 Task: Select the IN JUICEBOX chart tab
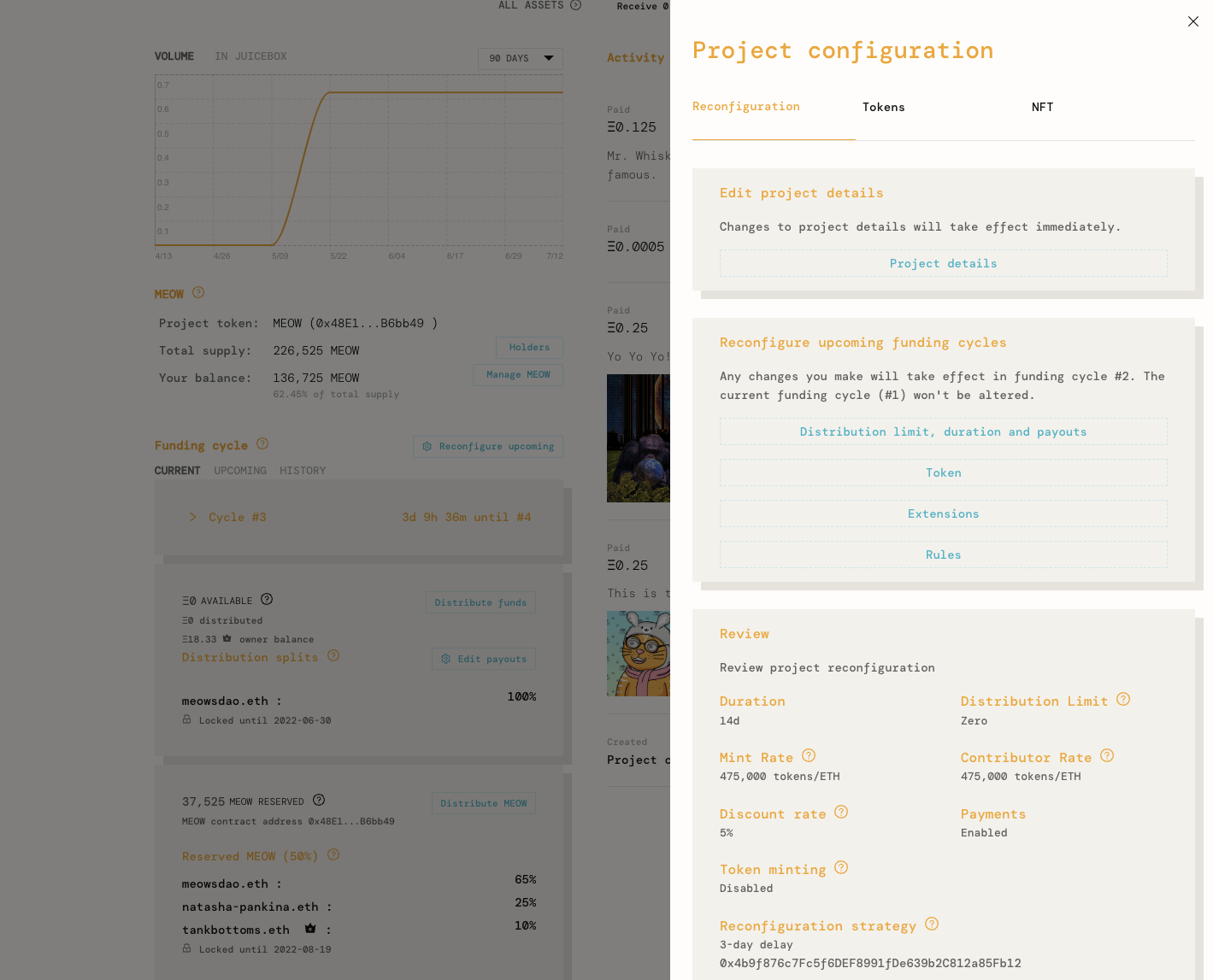250,56
